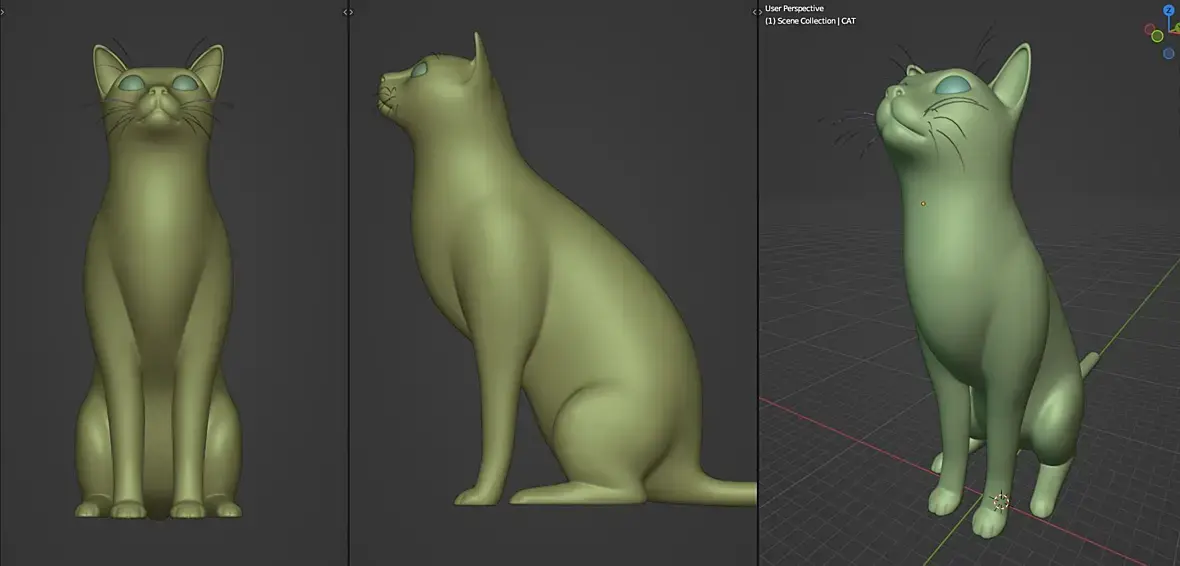Click the yellow-green Y axis gizmo circle
Image resolution: width=1180 pixels, height=566 pixels.
(x=1157, y=36)
